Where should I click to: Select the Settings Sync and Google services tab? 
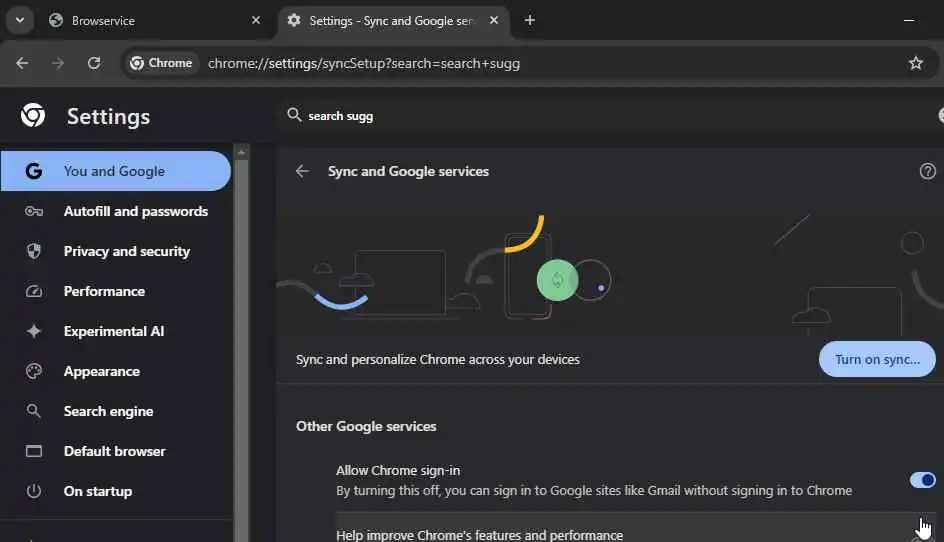tap(394, 20)
